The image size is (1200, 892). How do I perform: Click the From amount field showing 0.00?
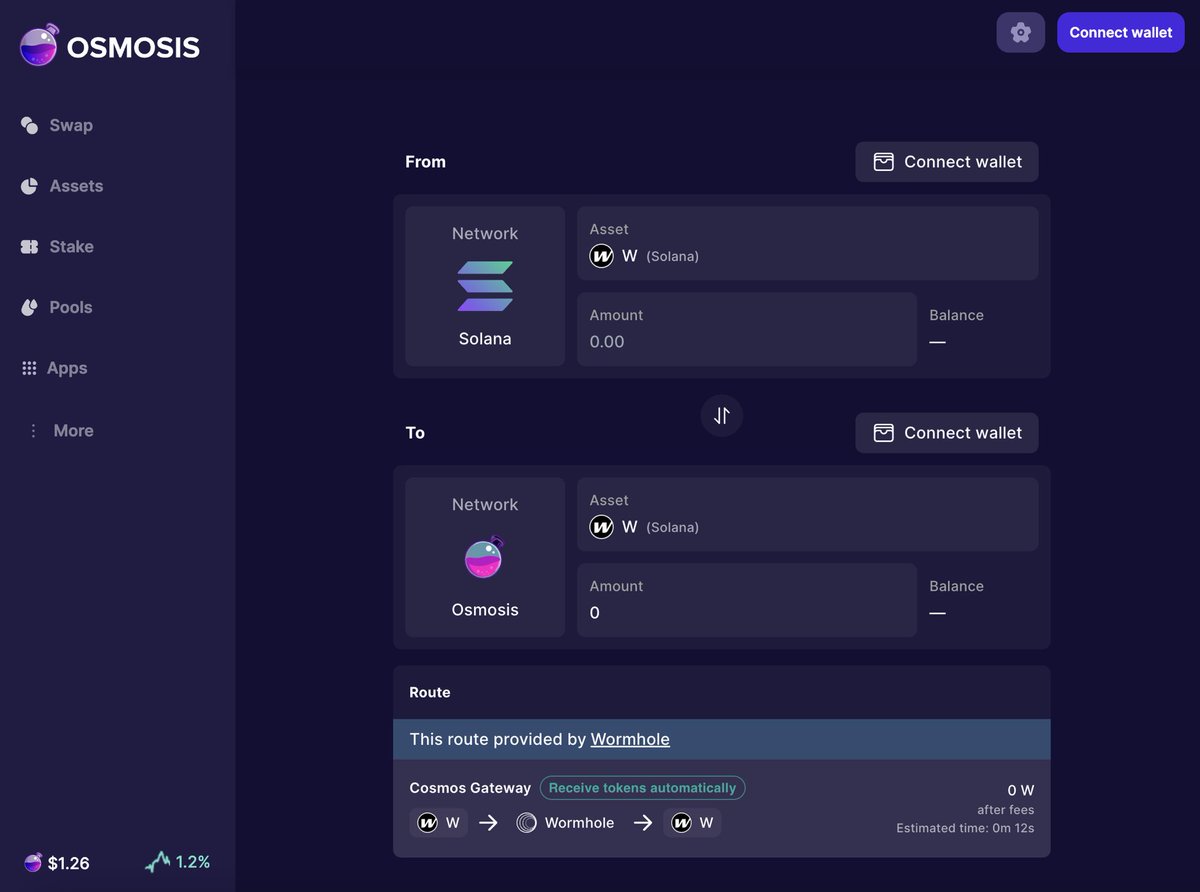pyautogui.click(x=747, y=329)
